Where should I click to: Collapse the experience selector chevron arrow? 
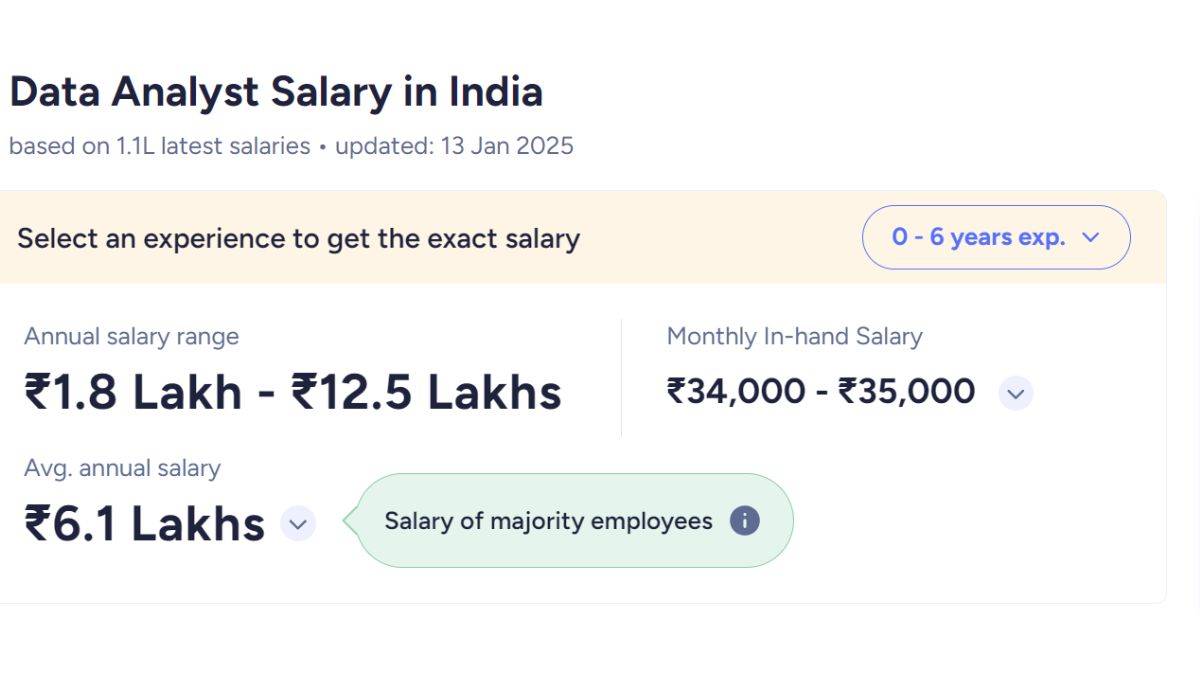[1092, 237]
